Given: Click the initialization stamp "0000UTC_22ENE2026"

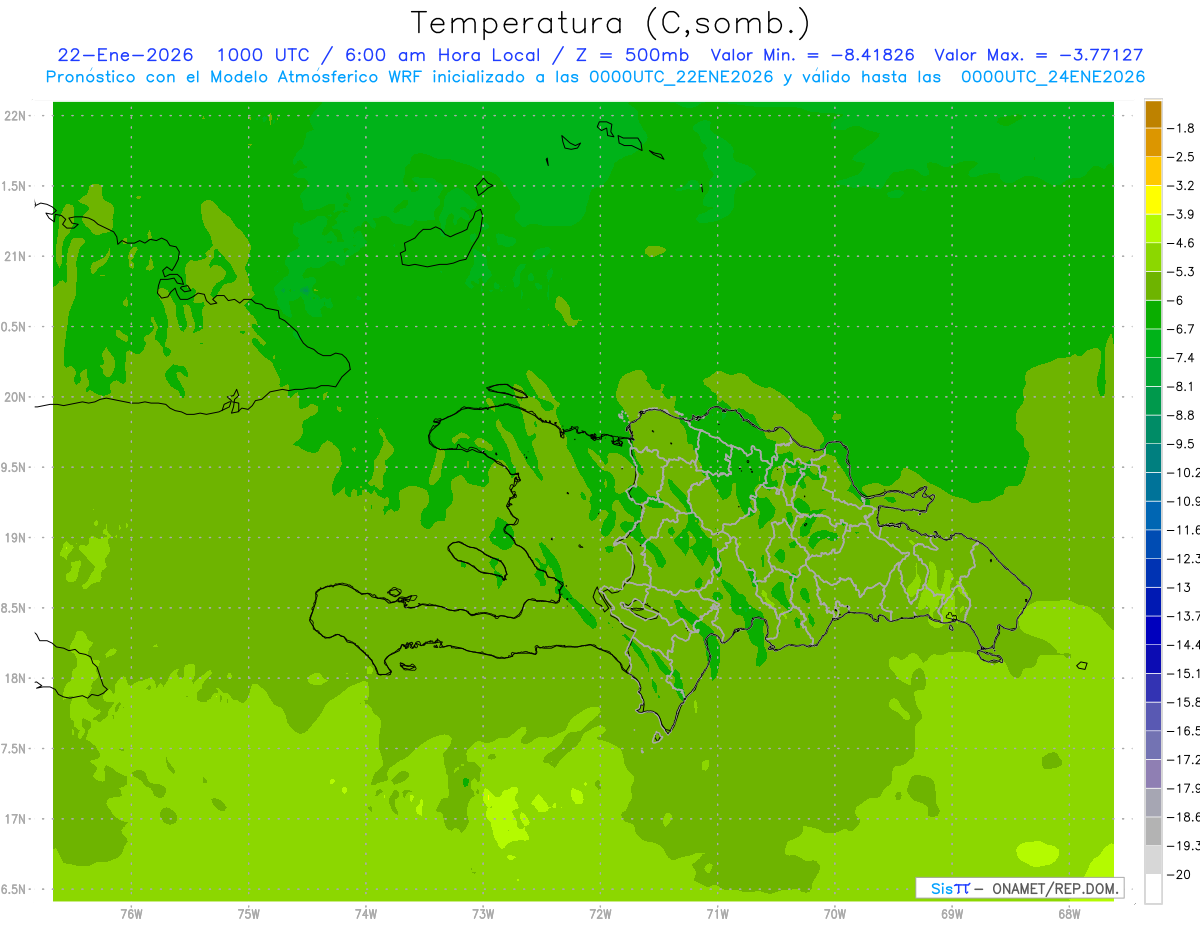Looking at the screenshot, I should pos(681,76).
